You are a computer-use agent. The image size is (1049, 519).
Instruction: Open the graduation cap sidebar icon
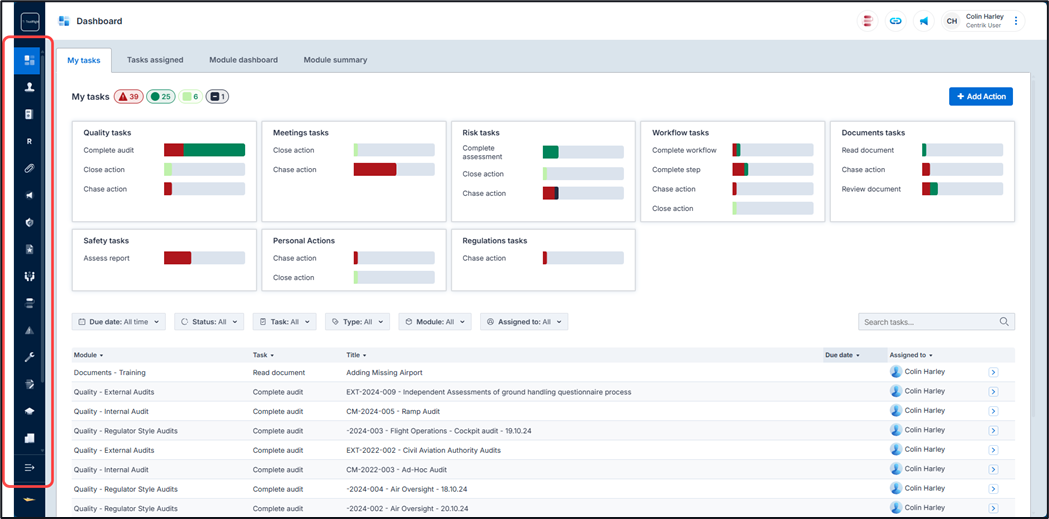click(29, 411)
